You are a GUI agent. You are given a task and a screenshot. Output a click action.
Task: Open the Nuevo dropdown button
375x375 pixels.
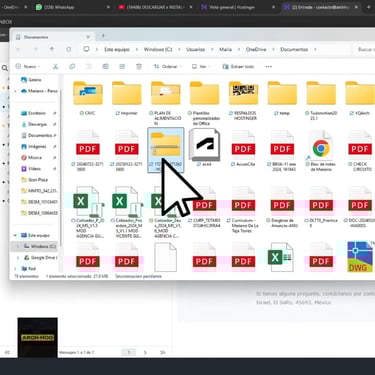click(28, 67)
